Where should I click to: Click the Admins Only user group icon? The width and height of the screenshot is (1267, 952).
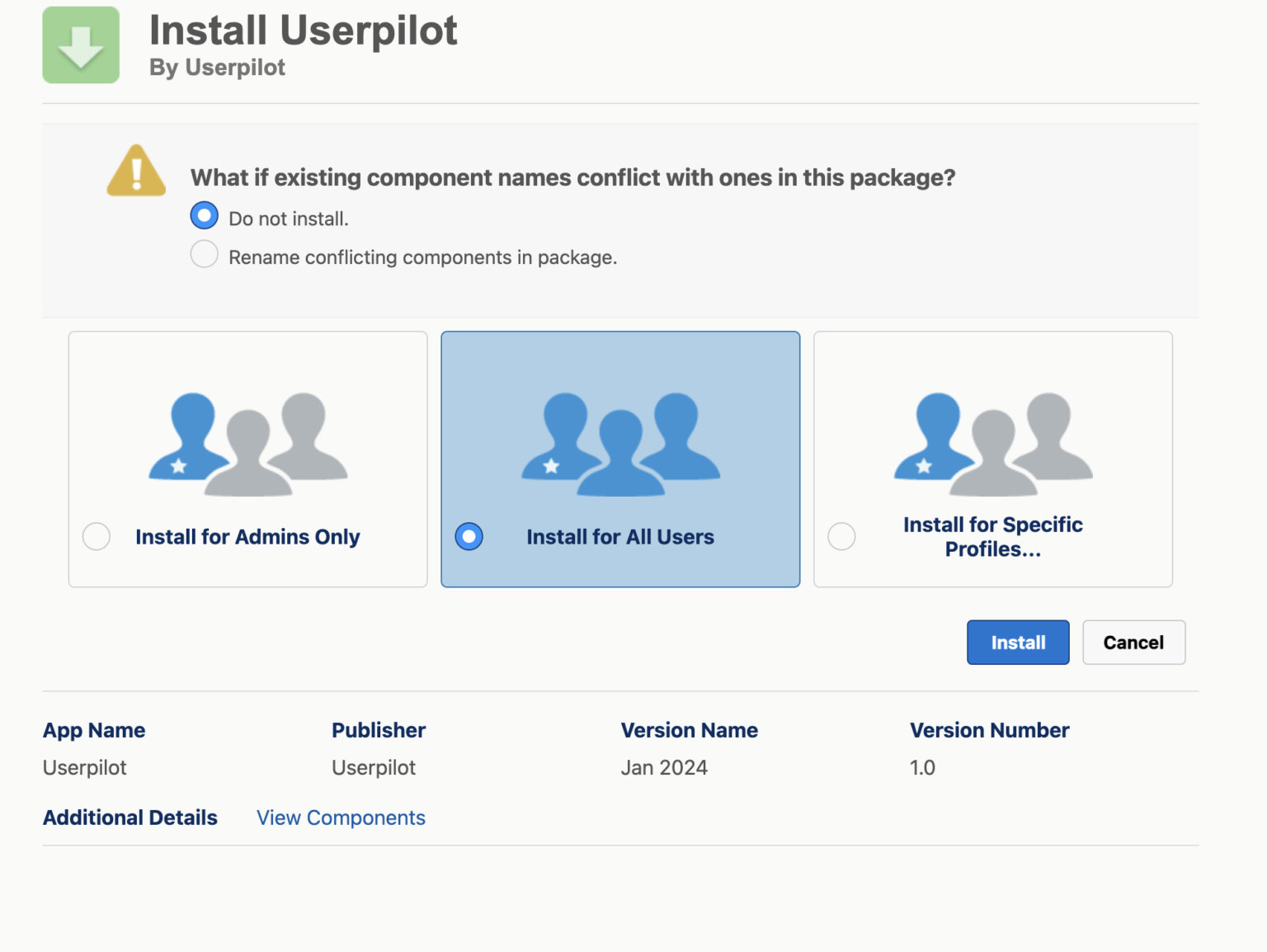click(247, 441)
